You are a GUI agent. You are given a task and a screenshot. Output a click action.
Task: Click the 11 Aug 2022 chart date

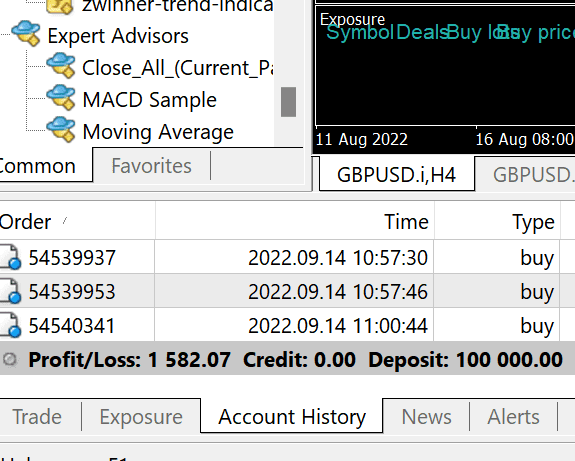click(x=362, y=139)
